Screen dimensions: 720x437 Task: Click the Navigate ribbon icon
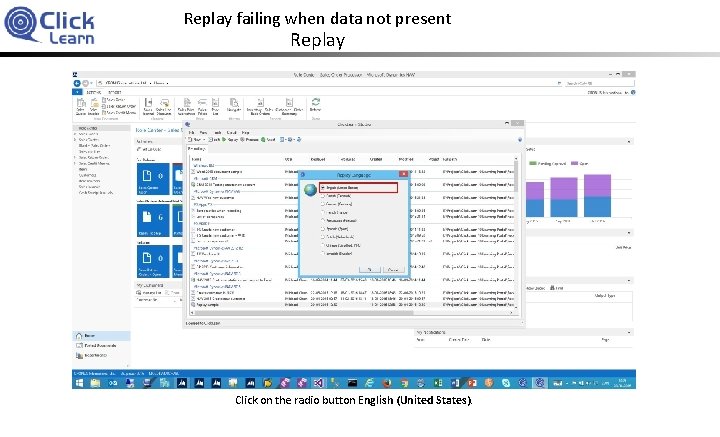coord(234,105)
